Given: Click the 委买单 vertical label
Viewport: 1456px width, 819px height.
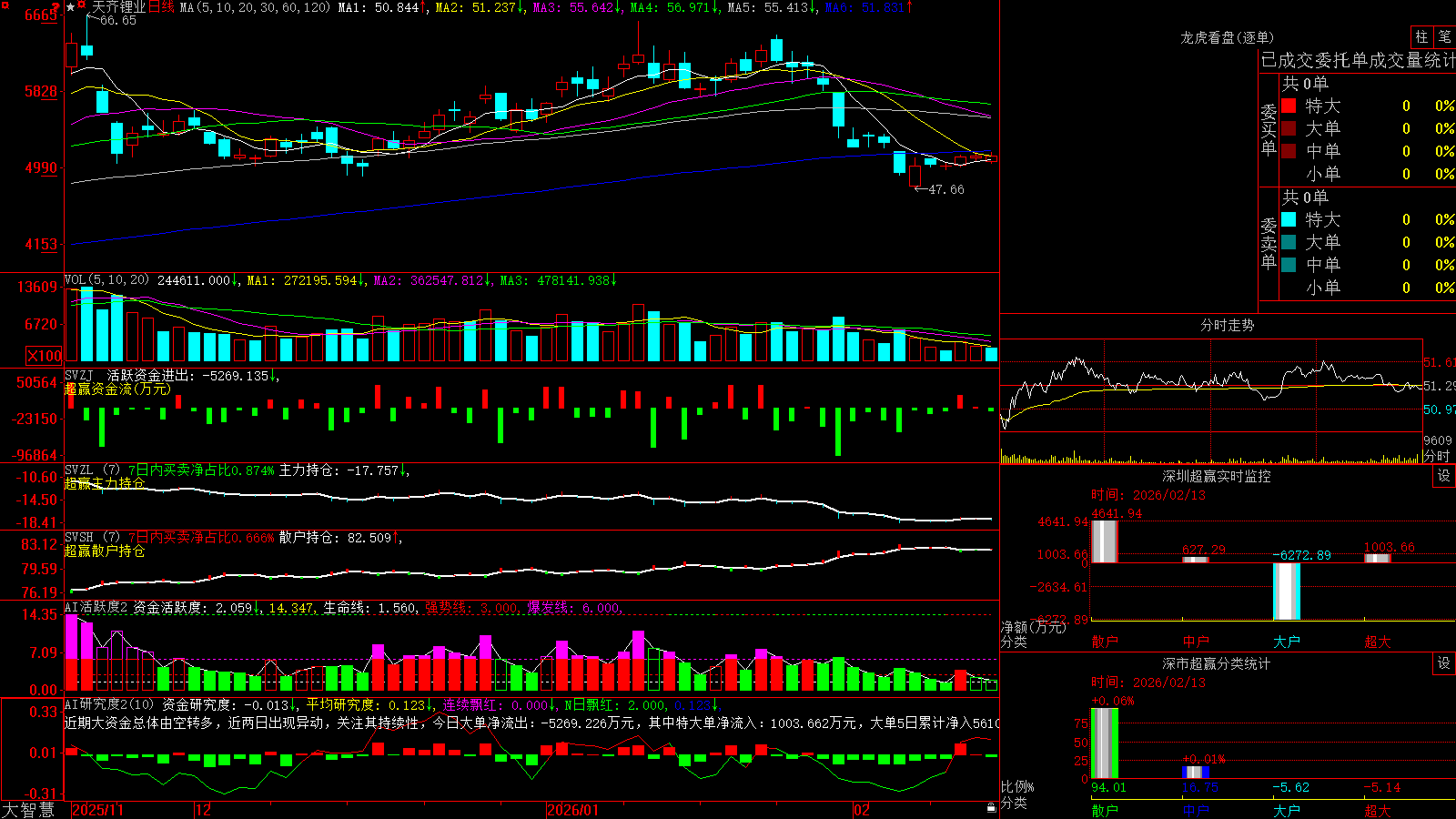Looking at the screenshot, I should pyautogui.click(x=1269, y=129).
